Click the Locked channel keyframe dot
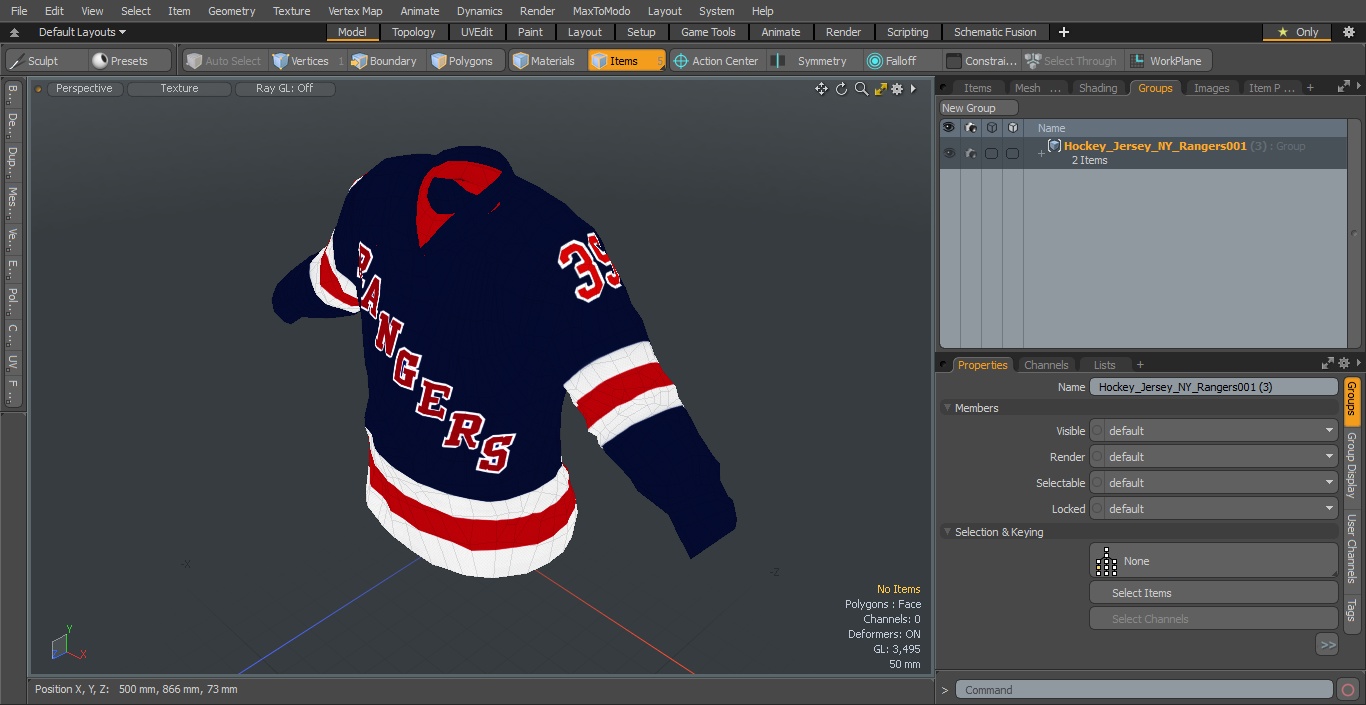Screen dimensions: 1366x705 [x=1097, y=509]
